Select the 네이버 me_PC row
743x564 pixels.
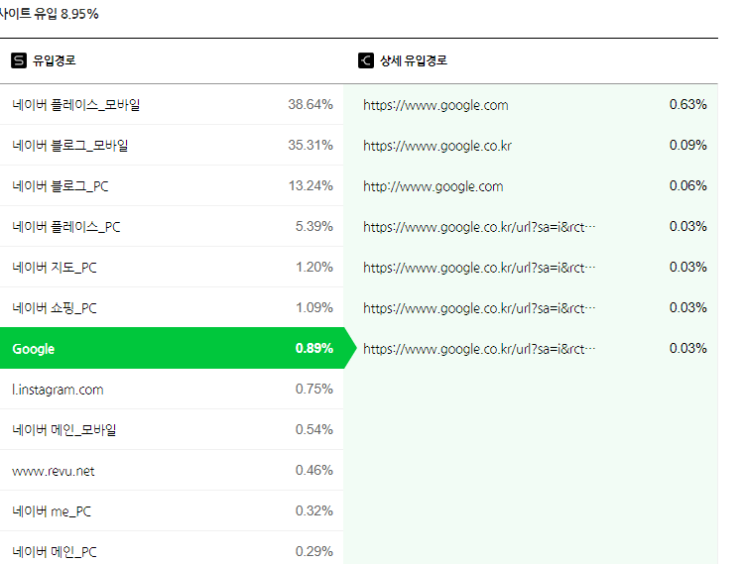(172, 511)
